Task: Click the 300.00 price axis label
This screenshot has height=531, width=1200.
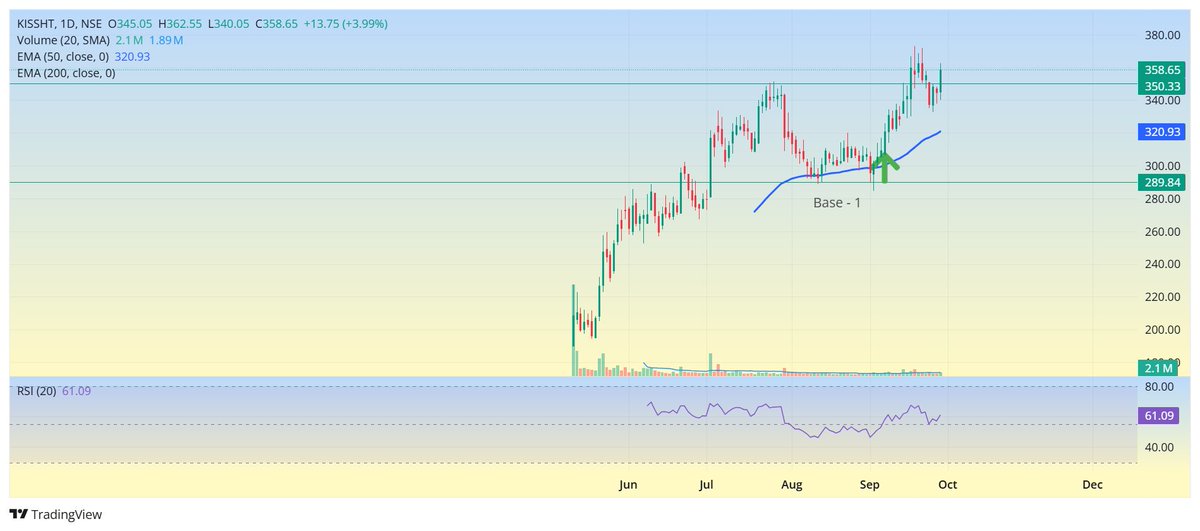Action: point(1164,166)
